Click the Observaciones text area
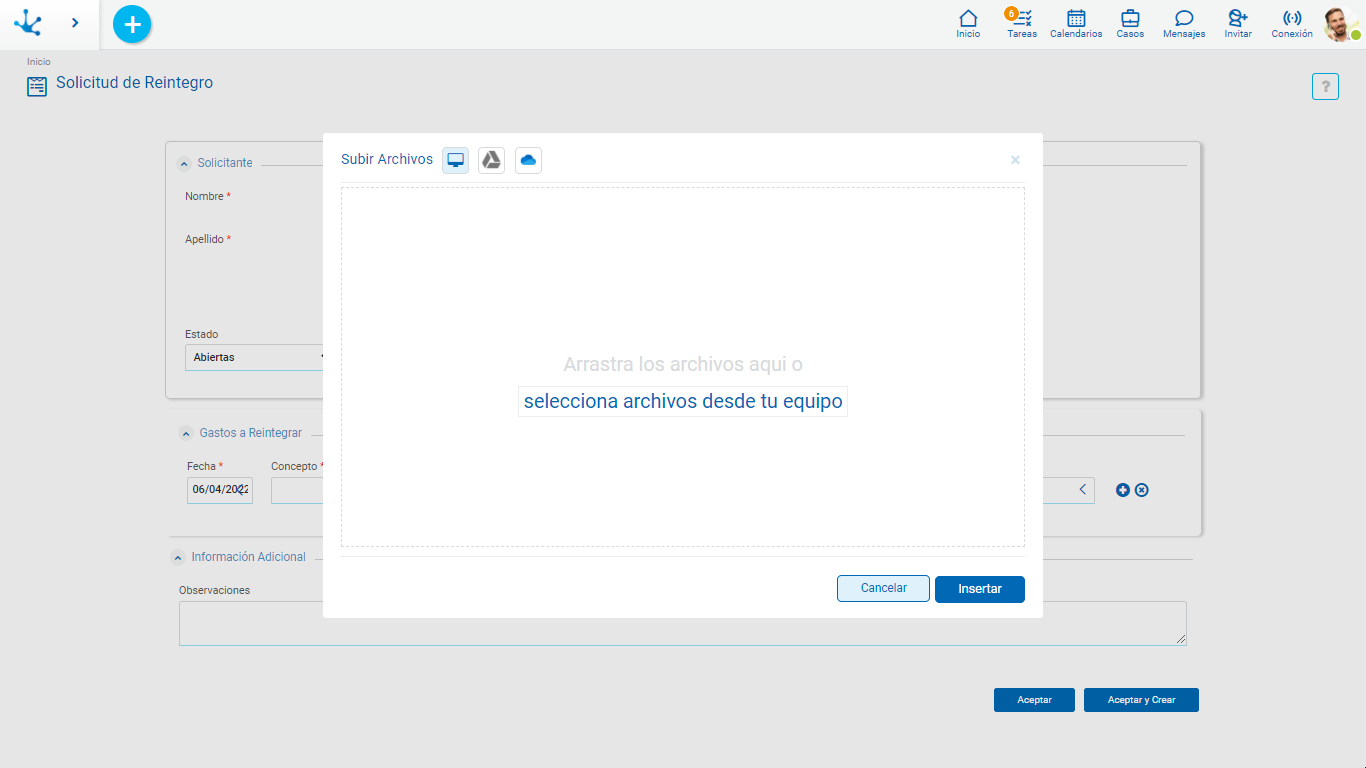This screenshot has width=1366, height=768. (x=682, y=623)
